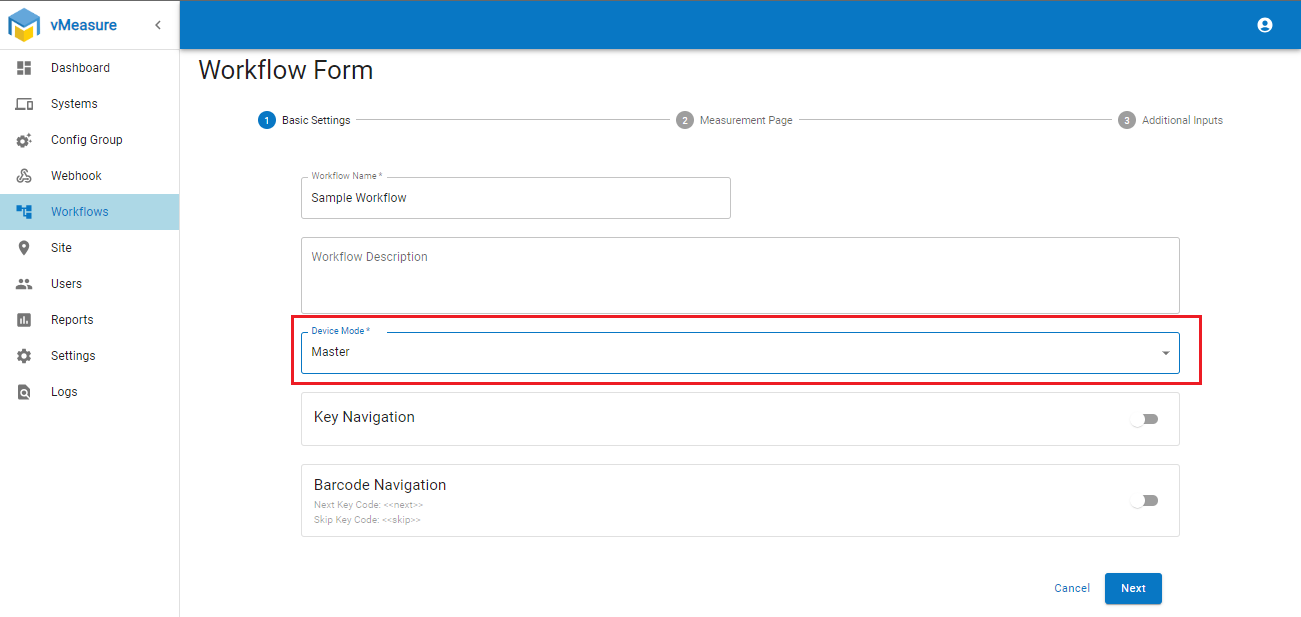Click the vMeasure cube logo

24,25
